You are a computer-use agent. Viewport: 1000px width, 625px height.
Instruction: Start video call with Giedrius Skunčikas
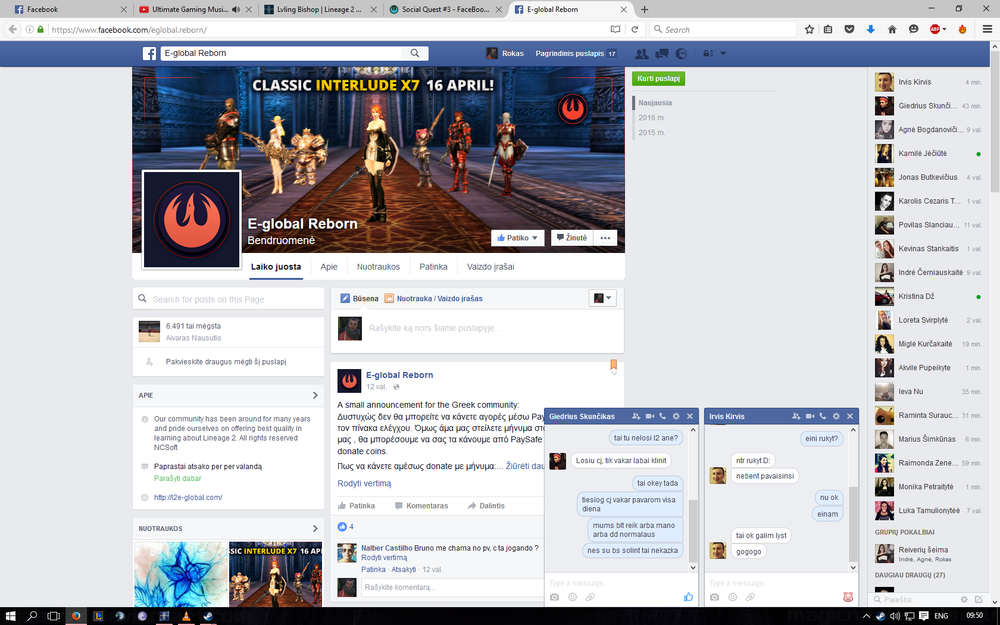649,416
